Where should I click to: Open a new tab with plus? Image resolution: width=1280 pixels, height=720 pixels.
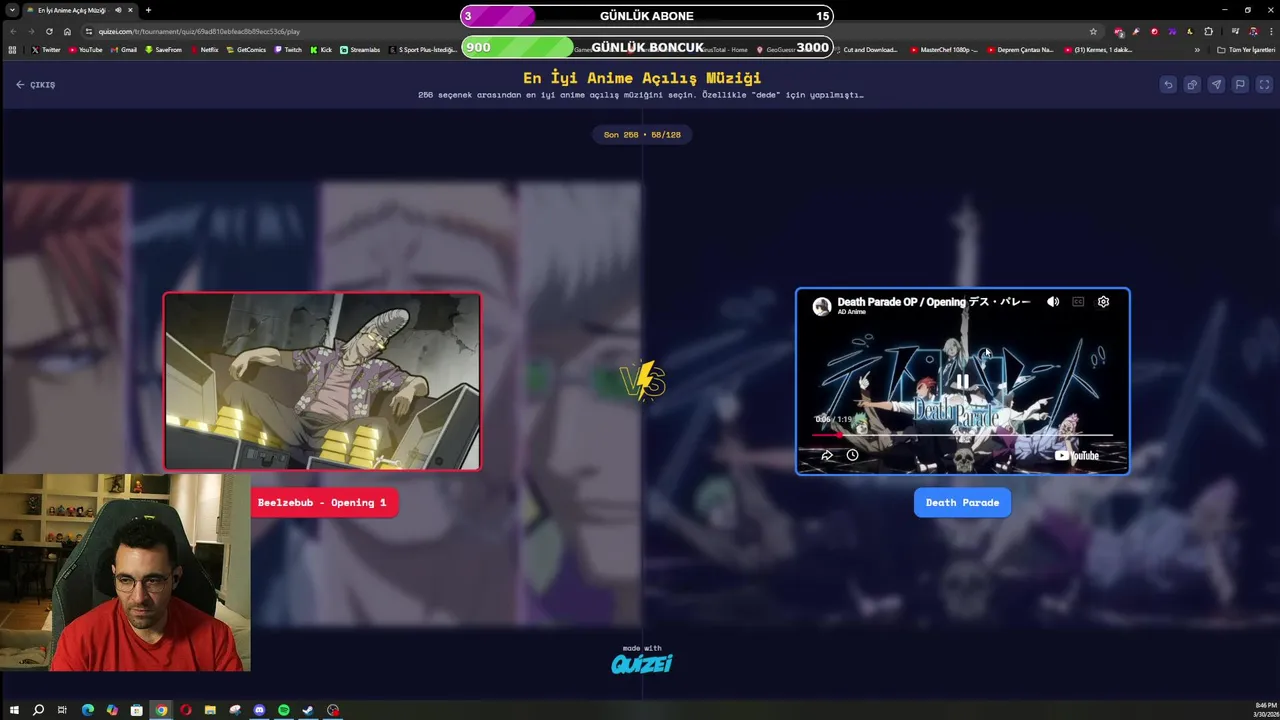[148, 10]
